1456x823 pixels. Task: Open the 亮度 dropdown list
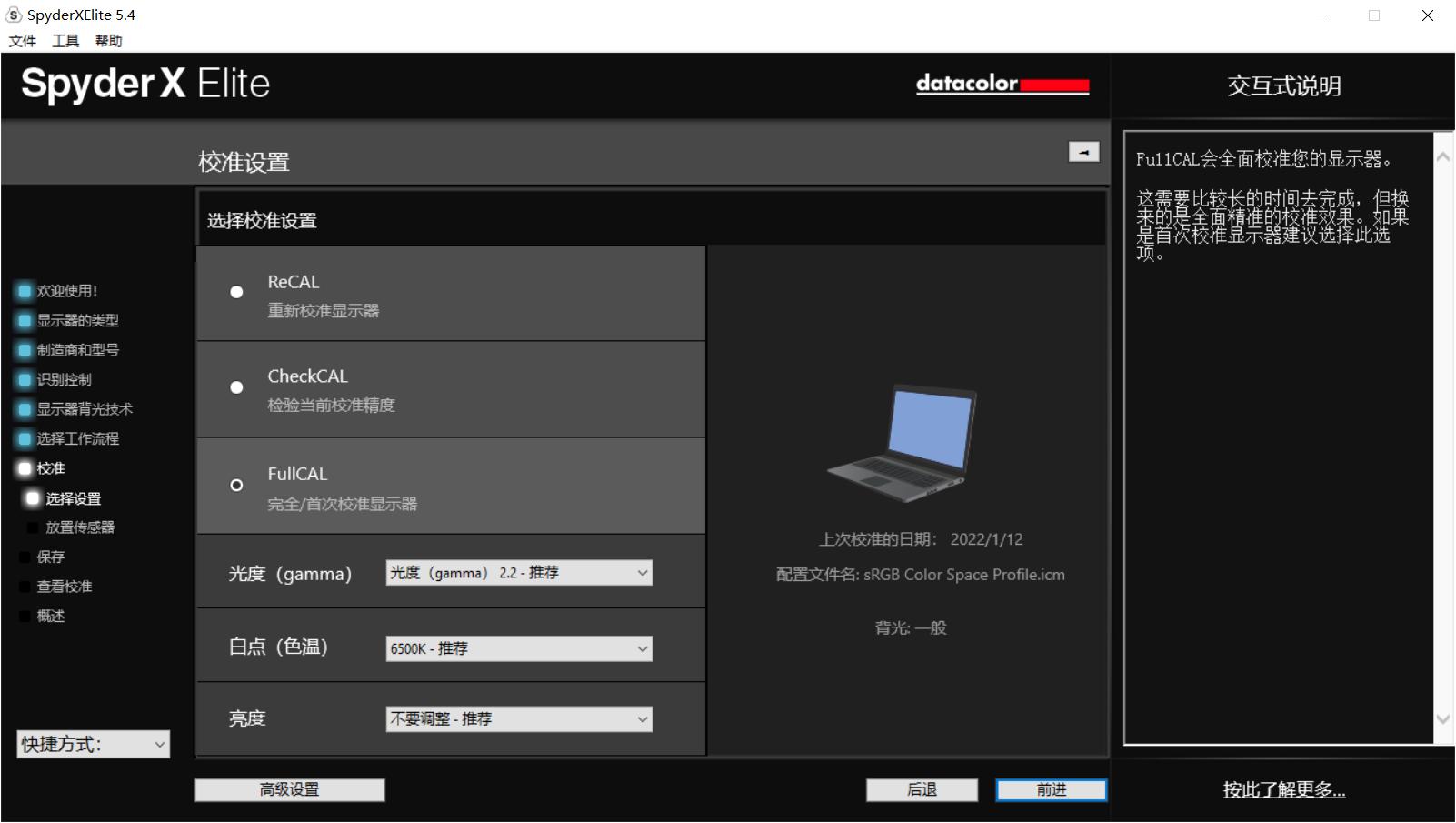pos(519,719)
